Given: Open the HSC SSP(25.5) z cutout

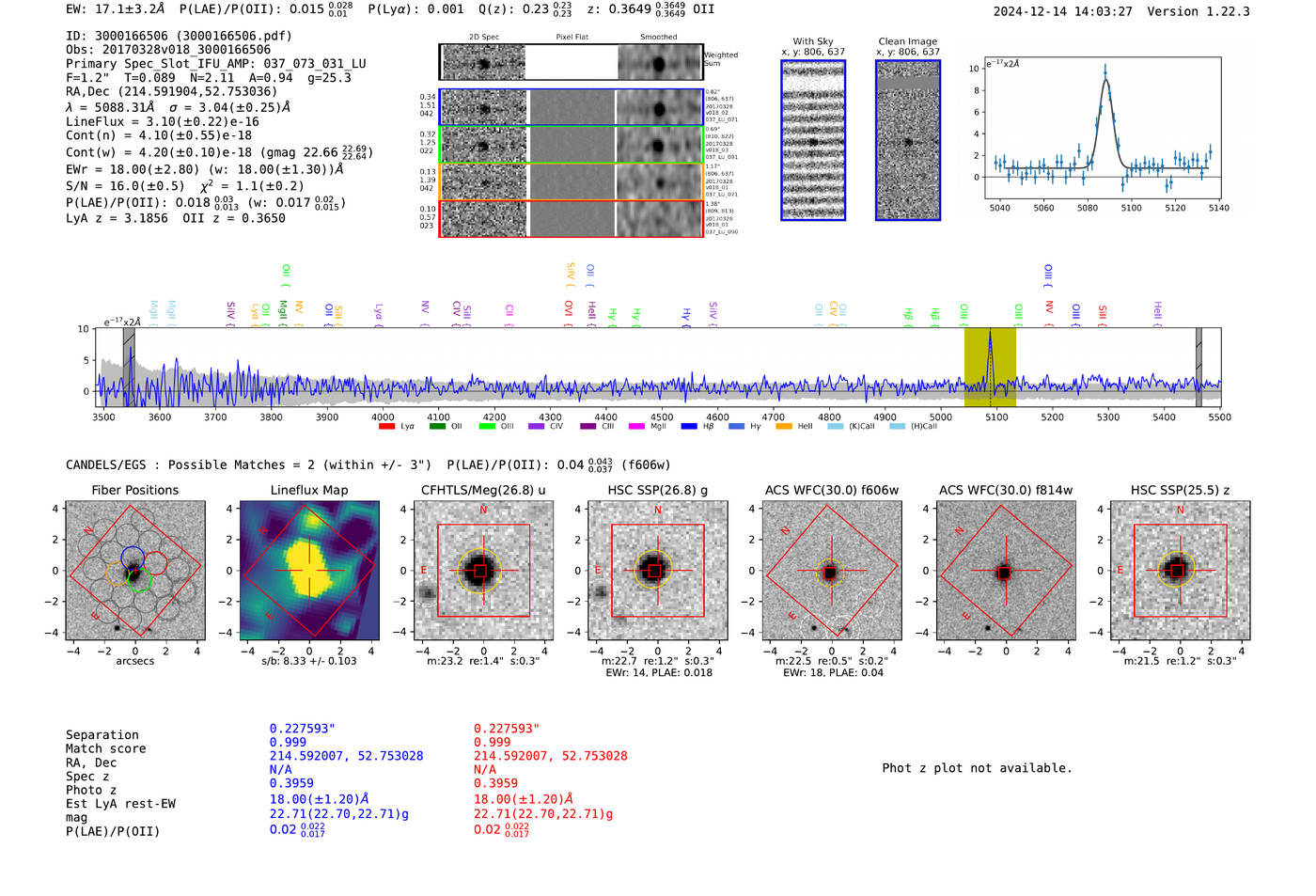Looking at the screenshot, I should coord(1180,571).
